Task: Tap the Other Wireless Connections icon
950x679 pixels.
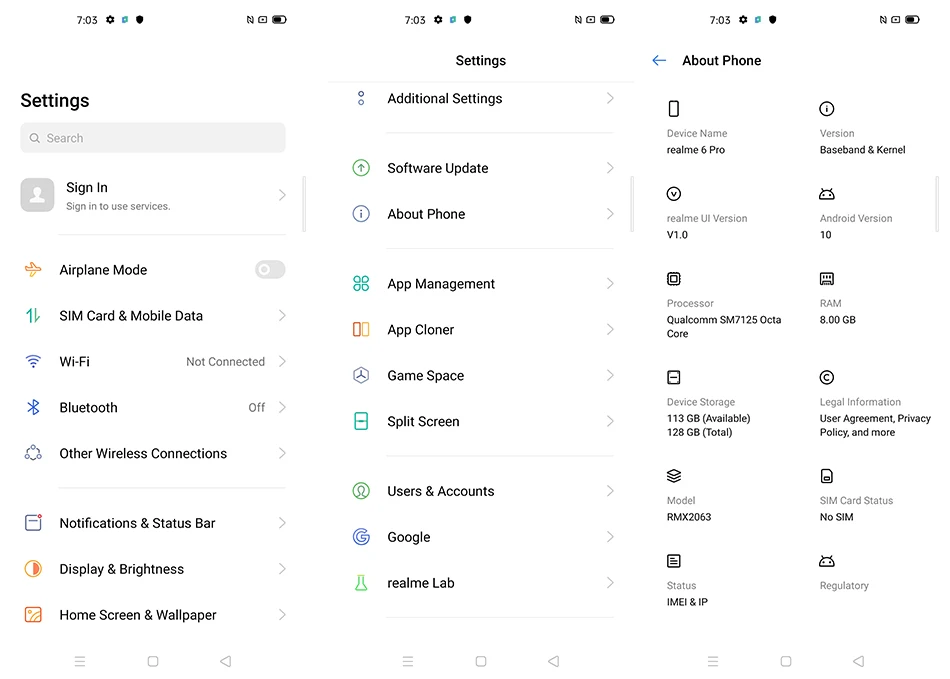Action: (x=33, y=453)
